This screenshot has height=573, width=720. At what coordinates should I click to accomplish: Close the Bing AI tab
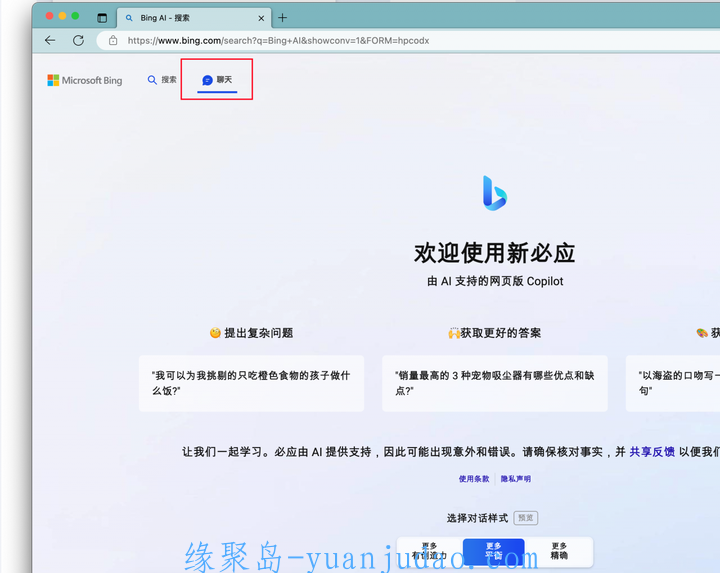click(x=261, y=18)
